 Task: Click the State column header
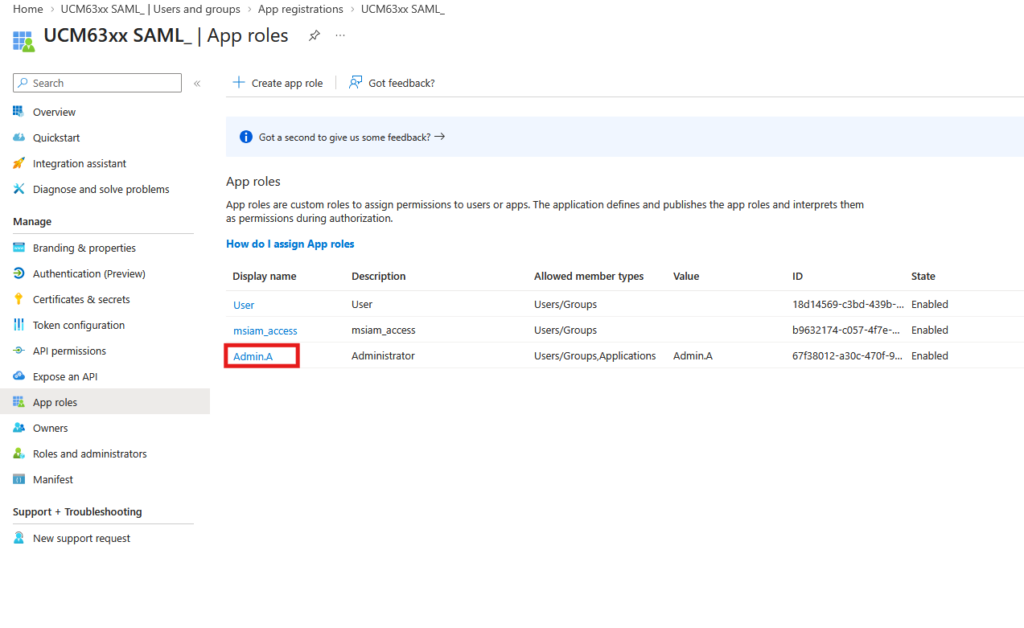[923, 276]
